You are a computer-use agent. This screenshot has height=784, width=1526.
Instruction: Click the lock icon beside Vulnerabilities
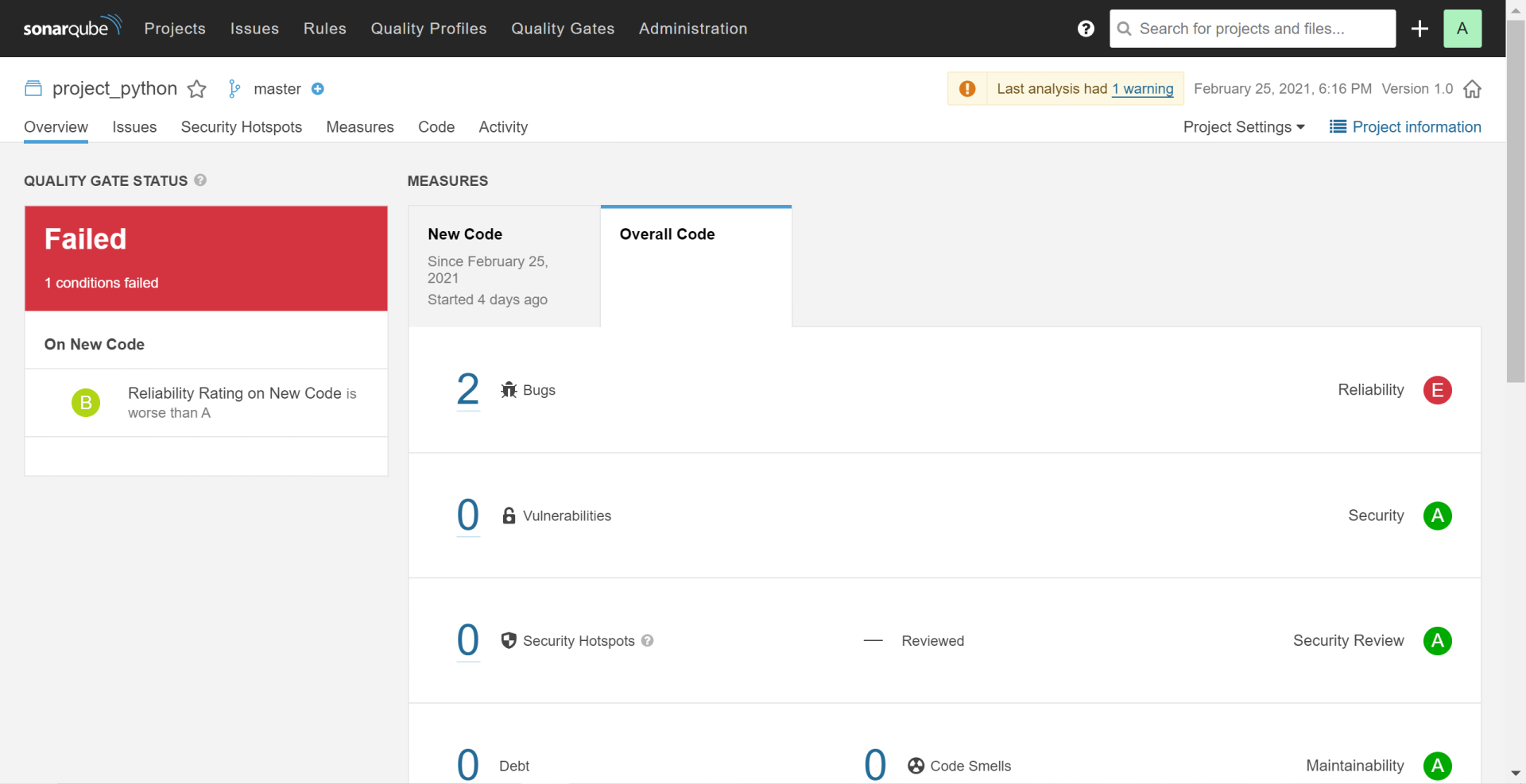[x=509, y=516]
